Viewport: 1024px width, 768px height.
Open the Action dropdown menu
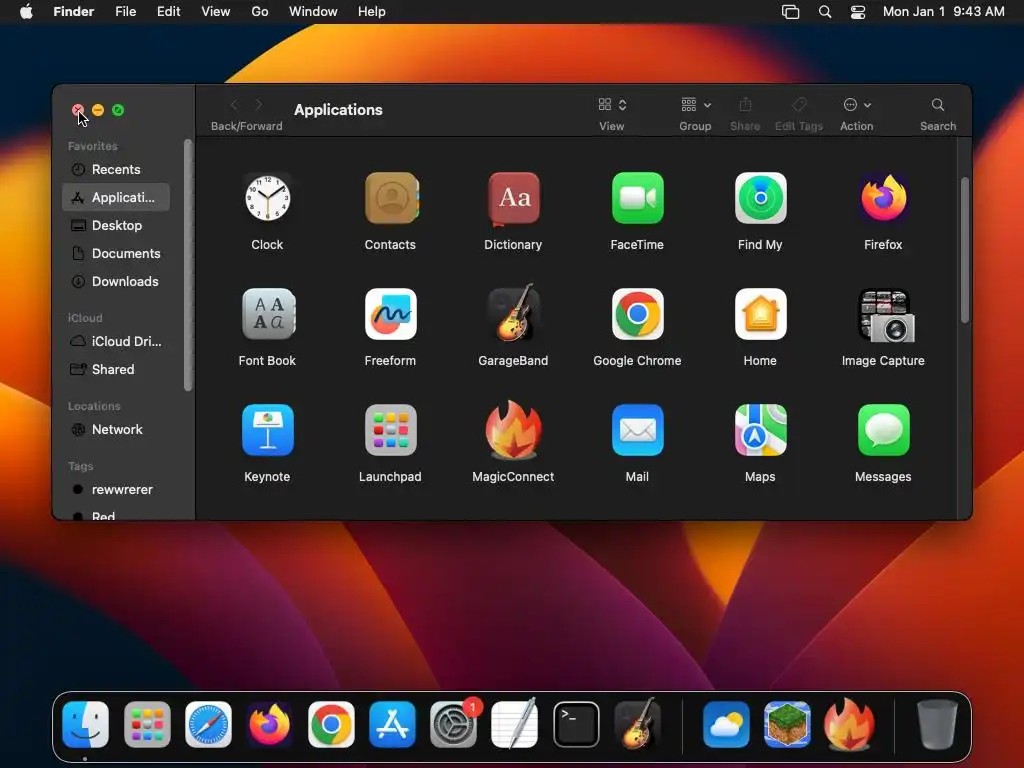(x=857, y=104)
